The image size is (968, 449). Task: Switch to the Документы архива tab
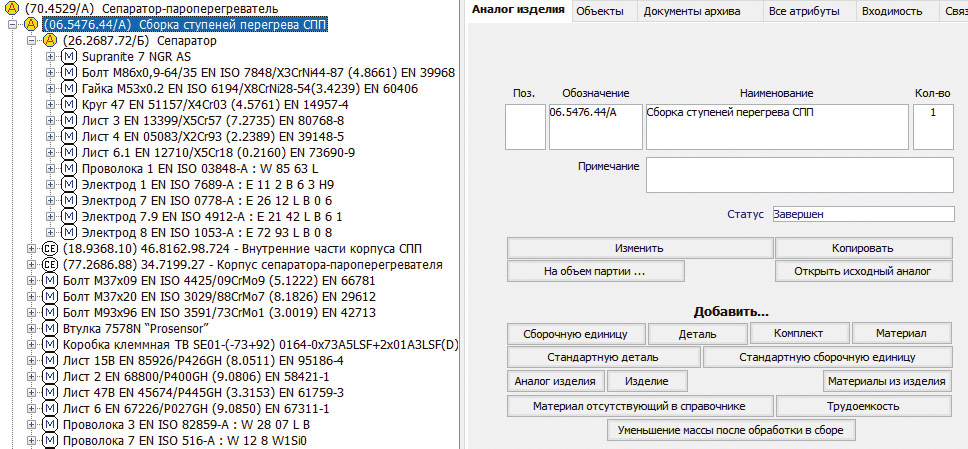[692, 12]
